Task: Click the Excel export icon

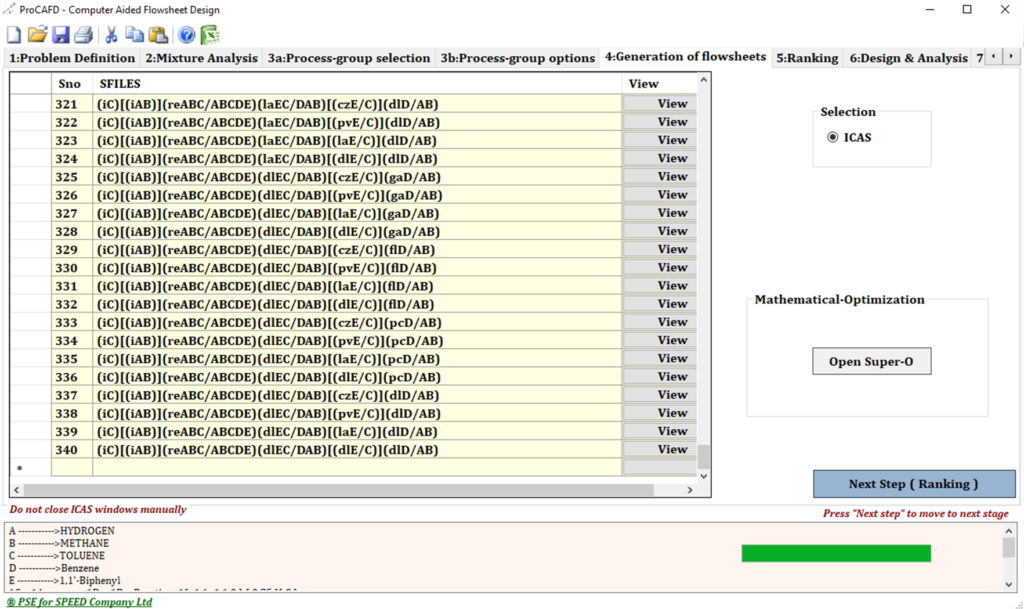Action: click(210, 35)
